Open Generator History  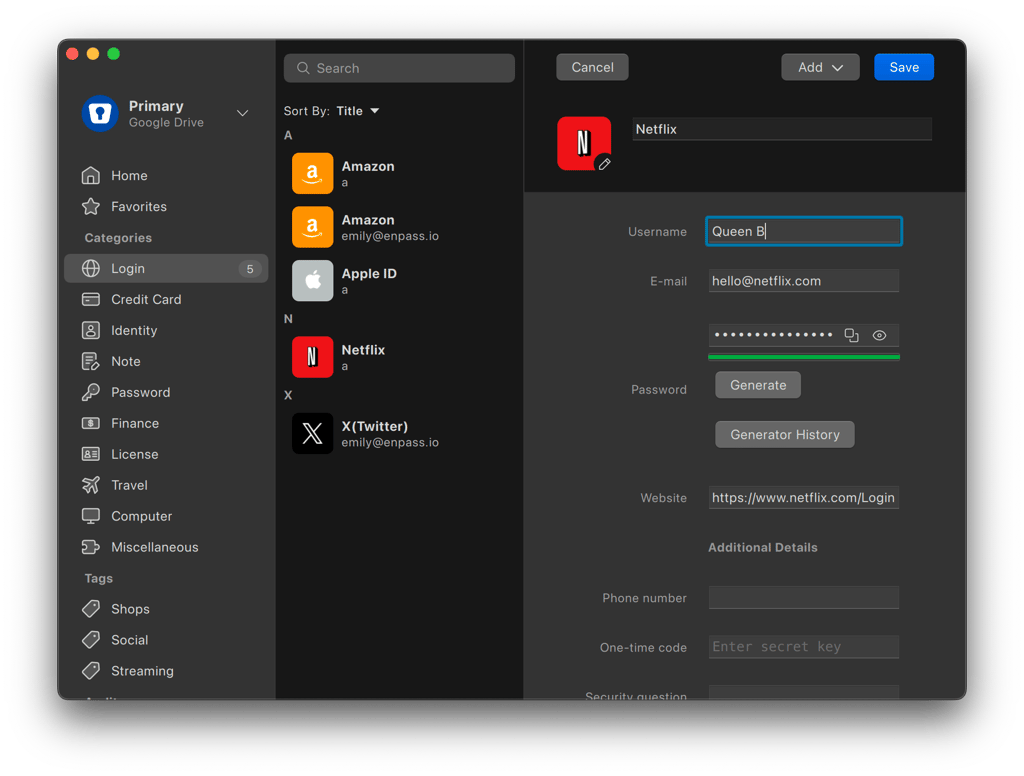tap(785, 434)
